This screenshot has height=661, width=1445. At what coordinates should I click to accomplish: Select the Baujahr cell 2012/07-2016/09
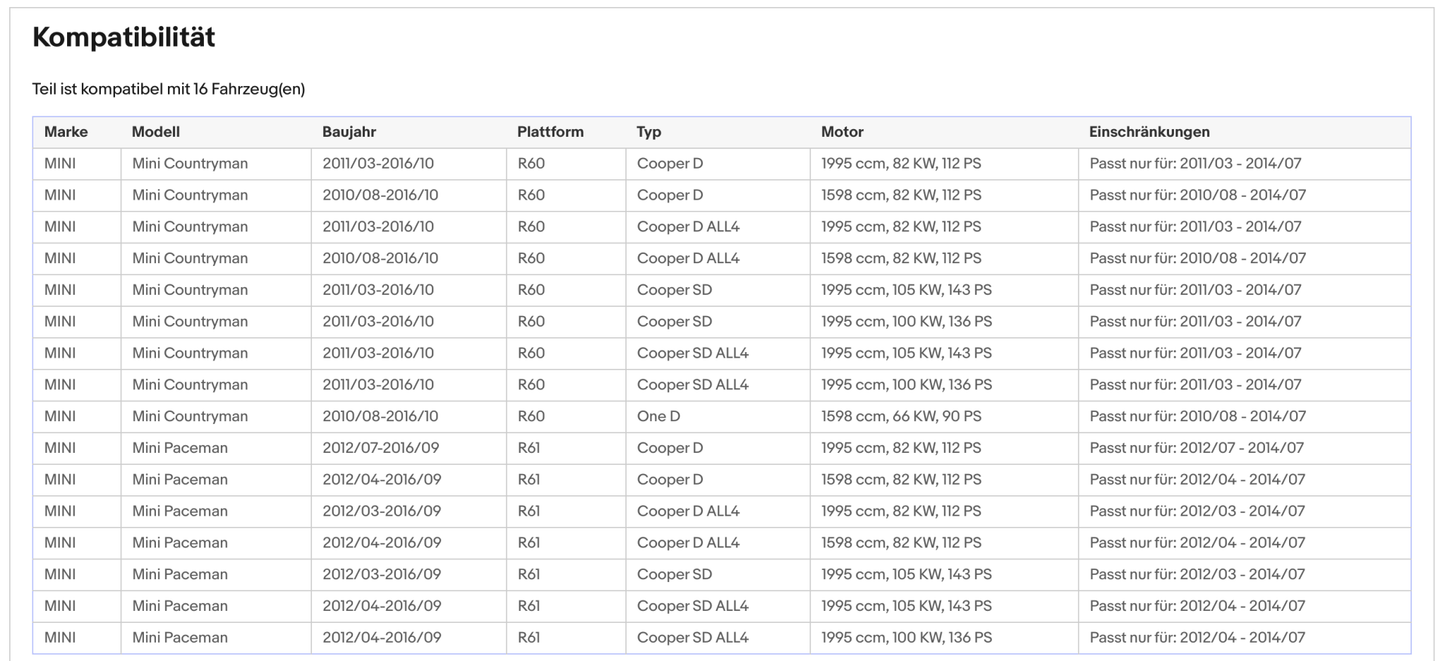[381, 448]
